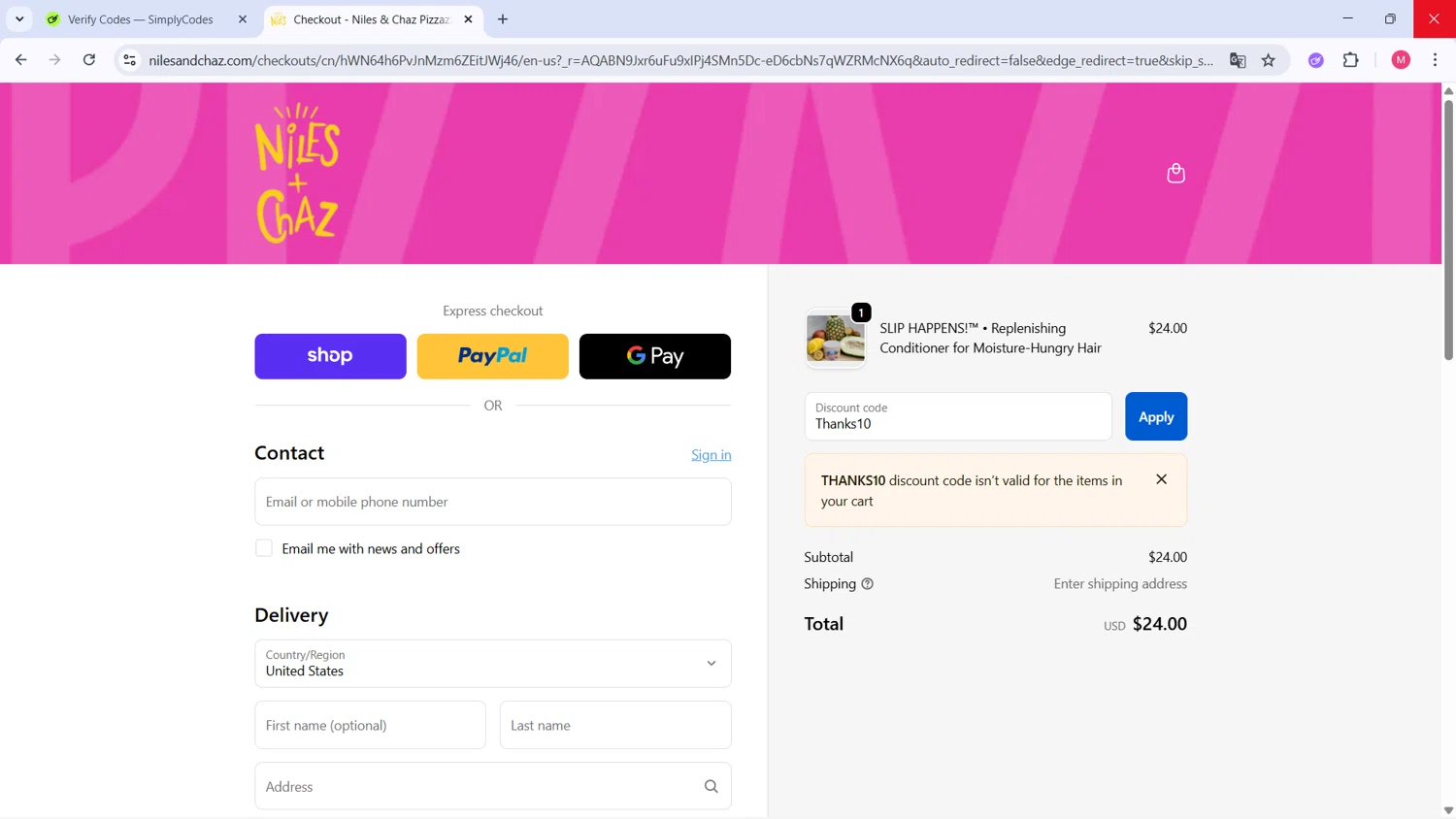Click the address search magnifier icon

point(711,786)
